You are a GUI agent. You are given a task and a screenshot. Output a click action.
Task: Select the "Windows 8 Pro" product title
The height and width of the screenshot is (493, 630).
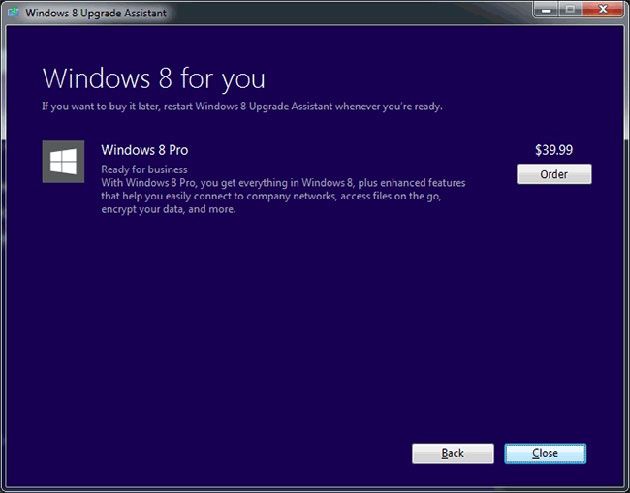click(x=145, y=150)
